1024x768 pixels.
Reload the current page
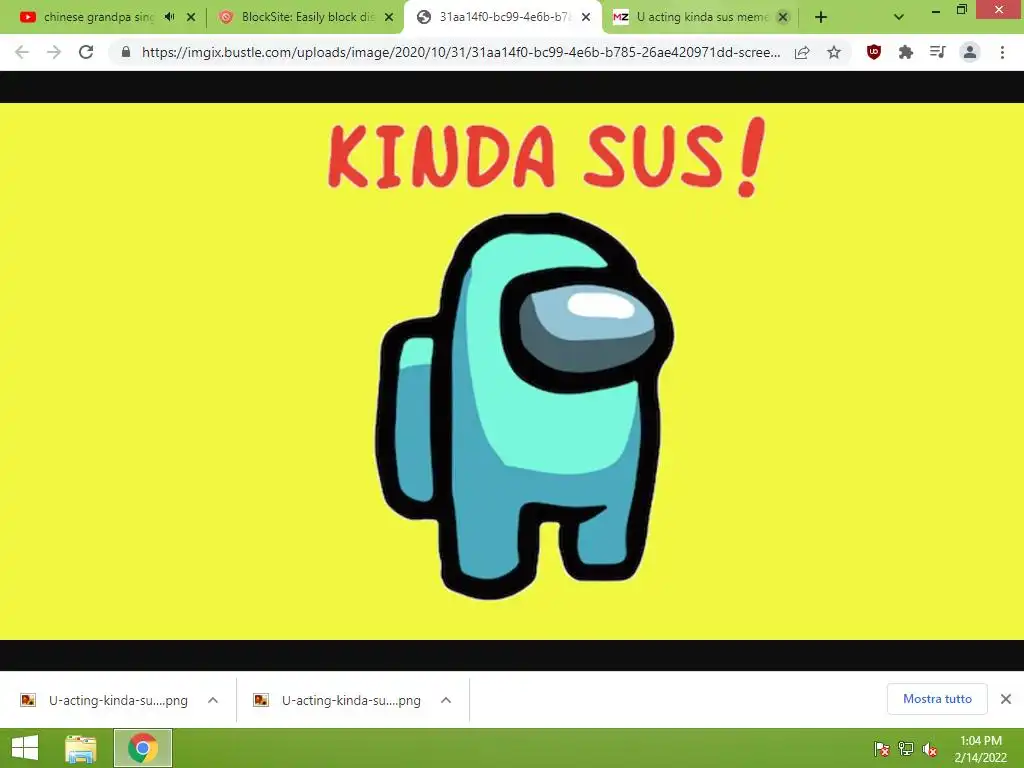pos(86,52)
